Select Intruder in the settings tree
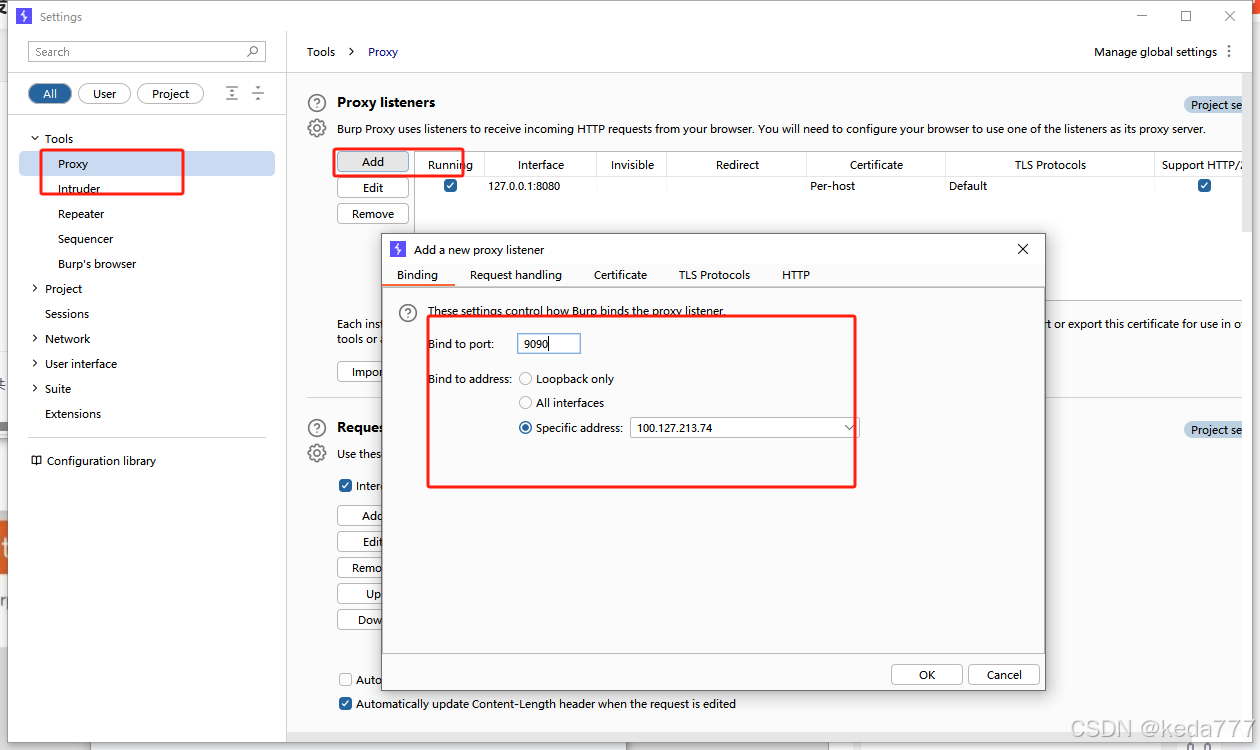Screen dimensions: 1260x750 click(x=79, y=189)
